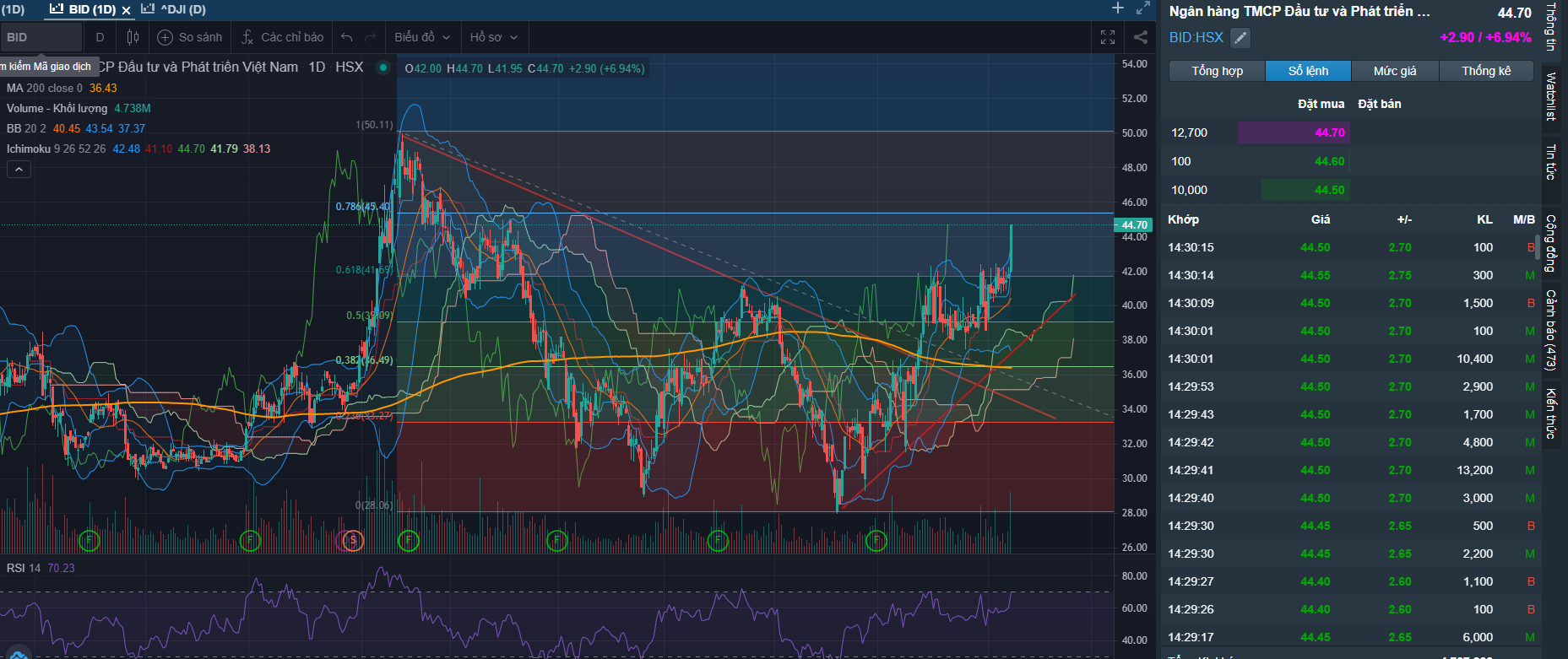
Task: Click the Đặt mua column header
Action: pyautogui.click(x=1321, y=104)
